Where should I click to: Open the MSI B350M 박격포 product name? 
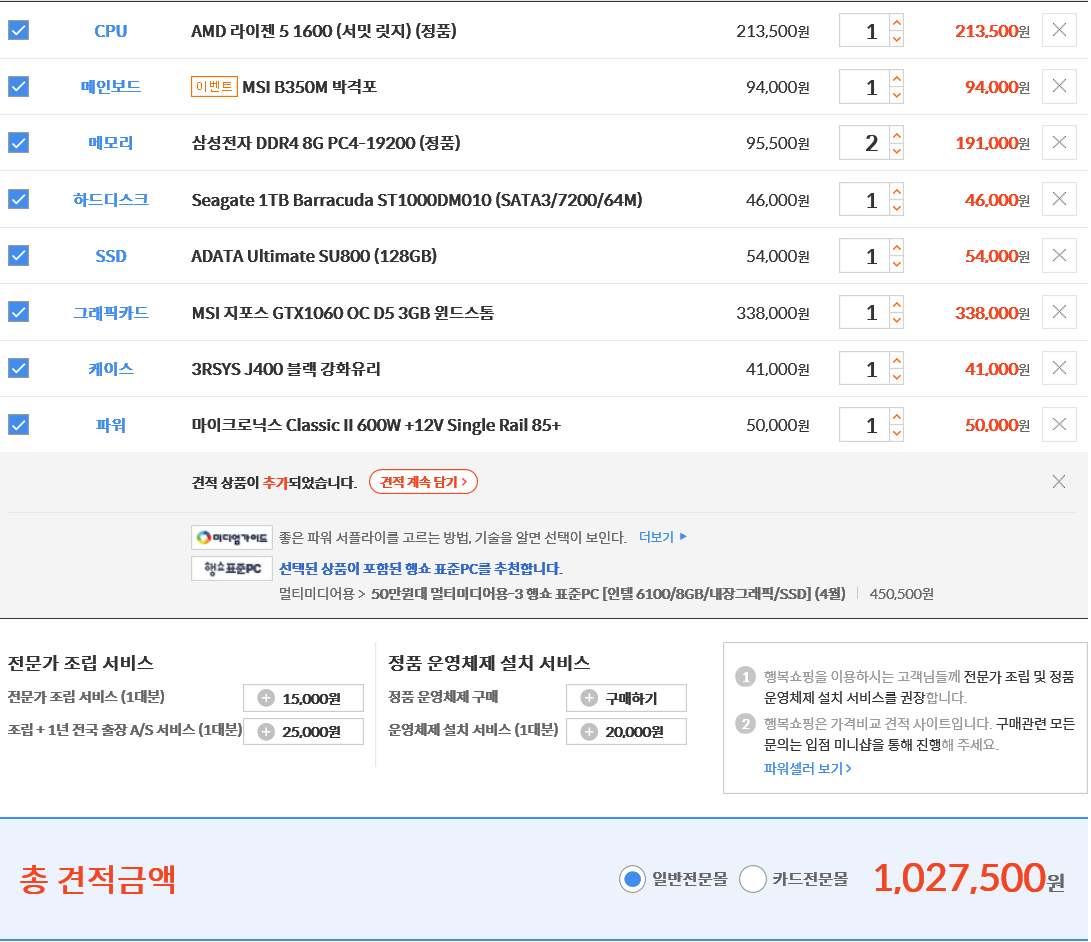[x=310, y=87]
